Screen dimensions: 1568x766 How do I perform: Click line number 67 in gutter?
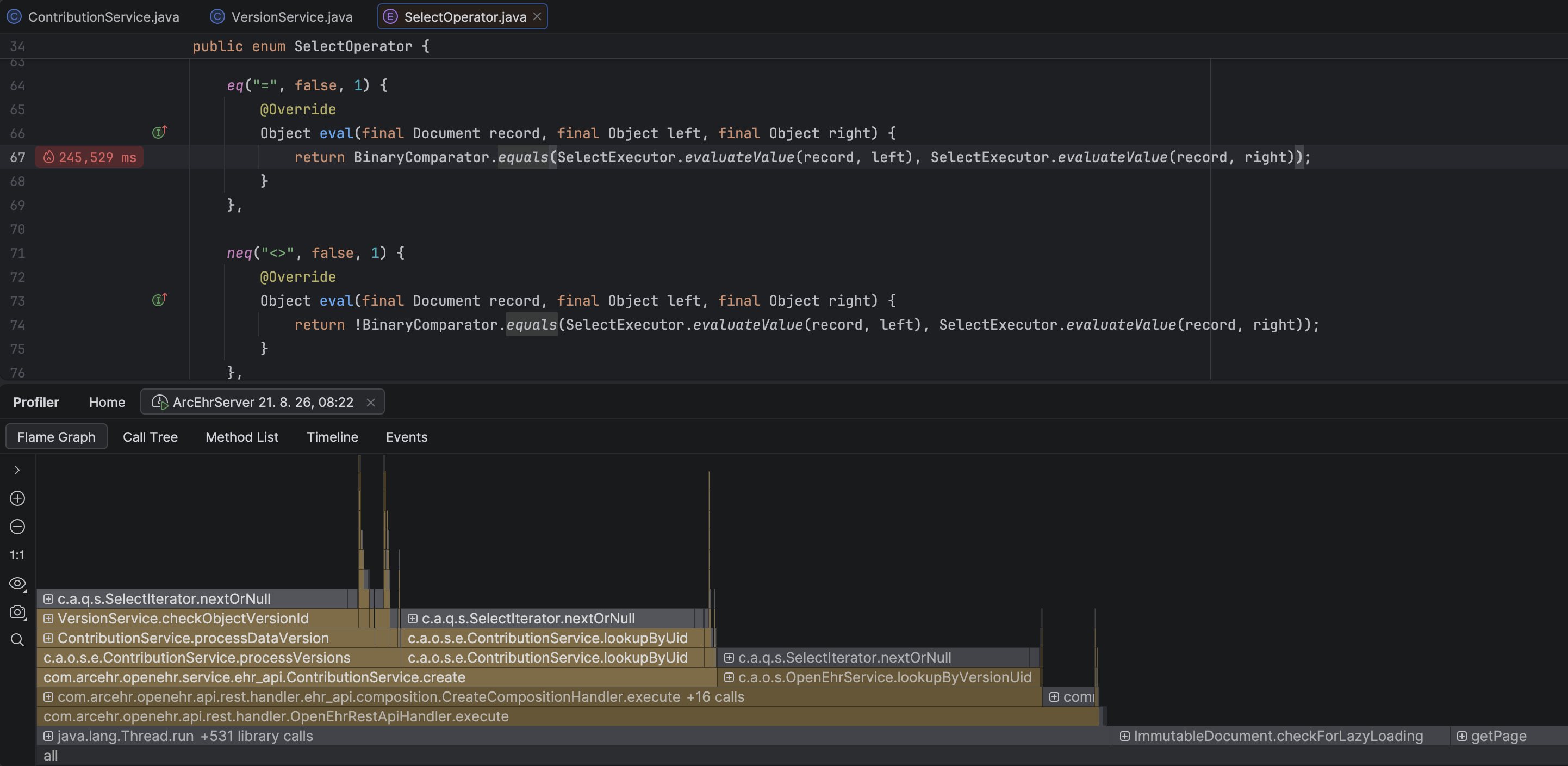[x=17, y=157]
